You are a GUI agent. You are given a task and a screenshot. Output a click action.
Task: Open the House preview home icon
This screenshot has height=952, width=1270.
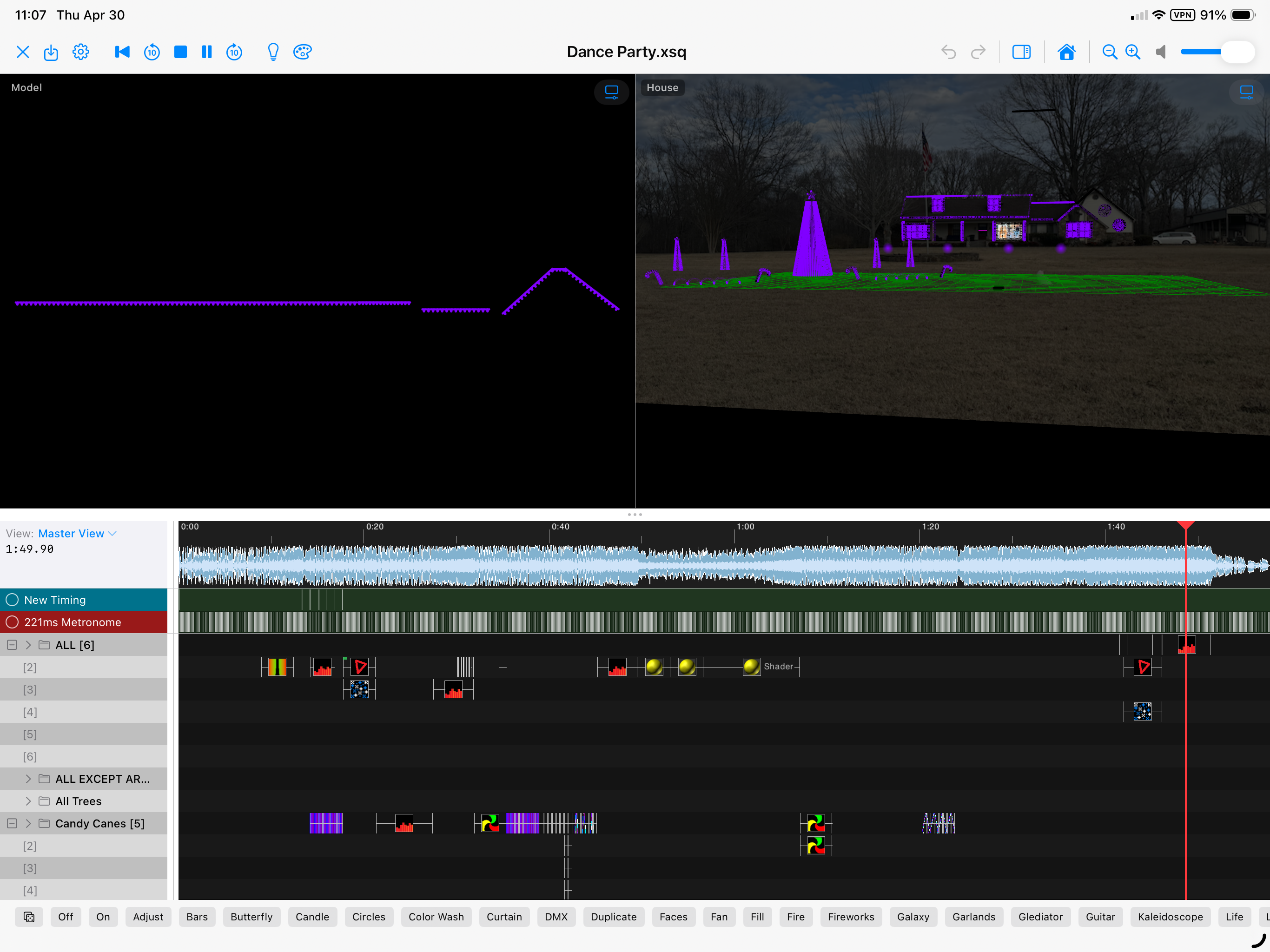point(1067,52)
